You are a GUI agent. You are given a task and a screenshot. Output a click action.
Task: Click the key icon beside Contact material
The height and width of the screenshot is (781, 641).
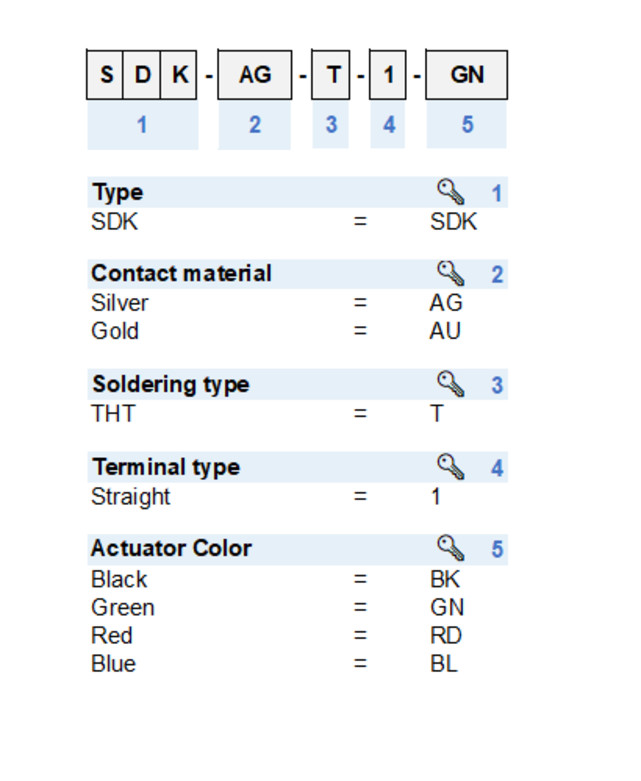[x=451, y=273]
